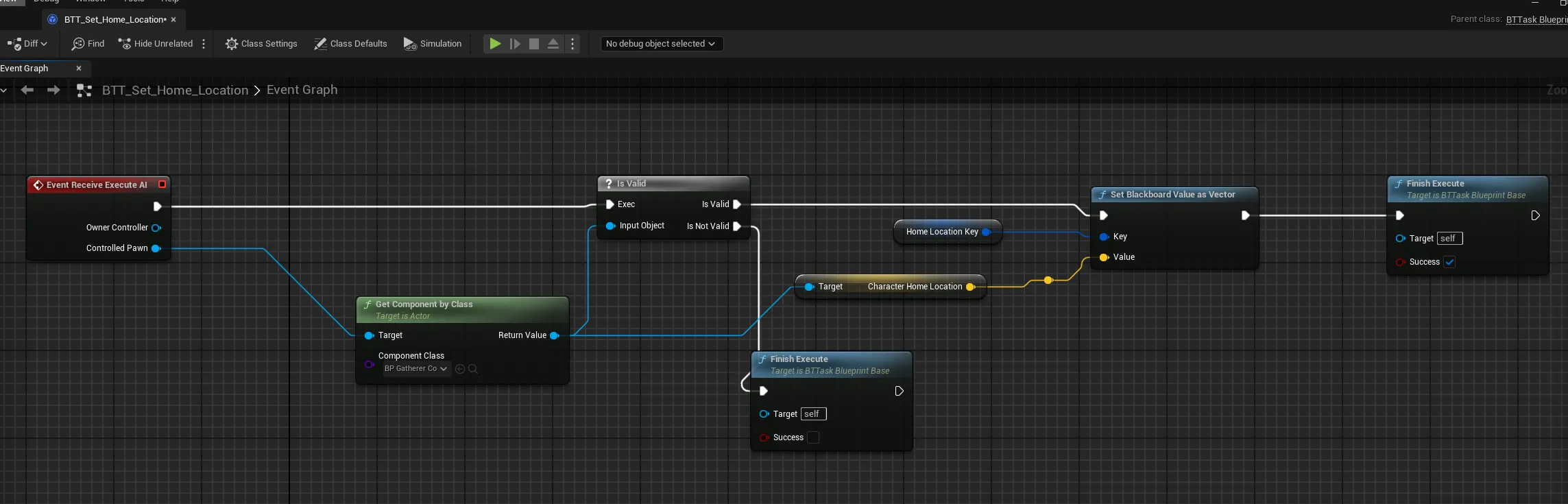This screenshot has width=1568, height=504.
Task: Click the Controlled Pawn output pin
Action: pos(156,248)
